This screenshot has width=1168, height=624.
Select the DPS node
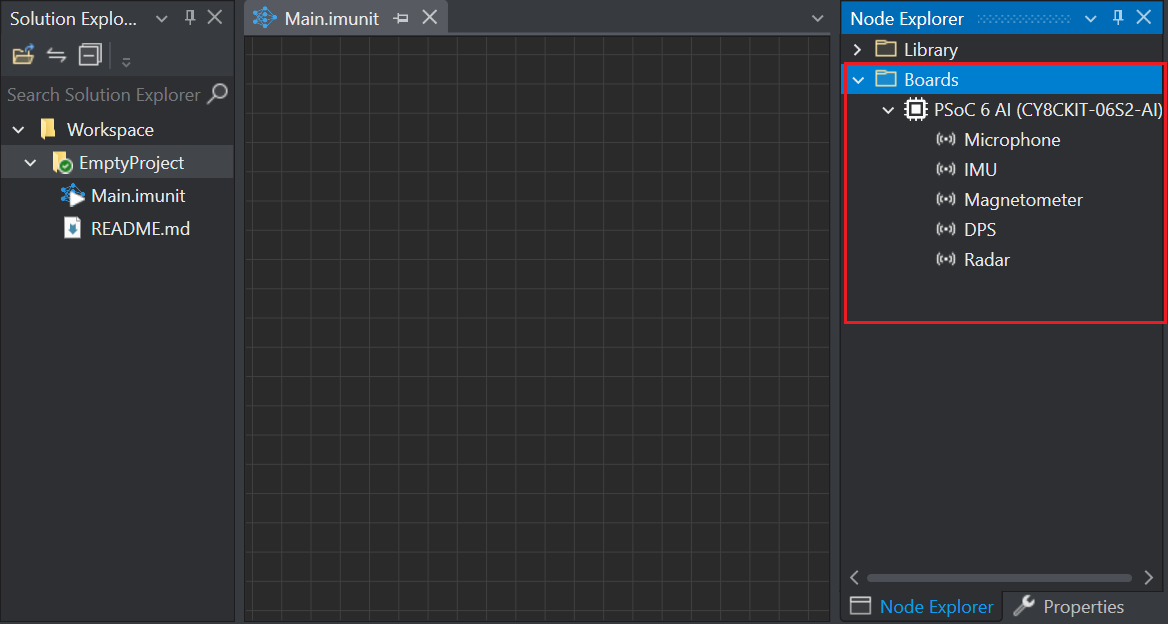coord(980,229)
